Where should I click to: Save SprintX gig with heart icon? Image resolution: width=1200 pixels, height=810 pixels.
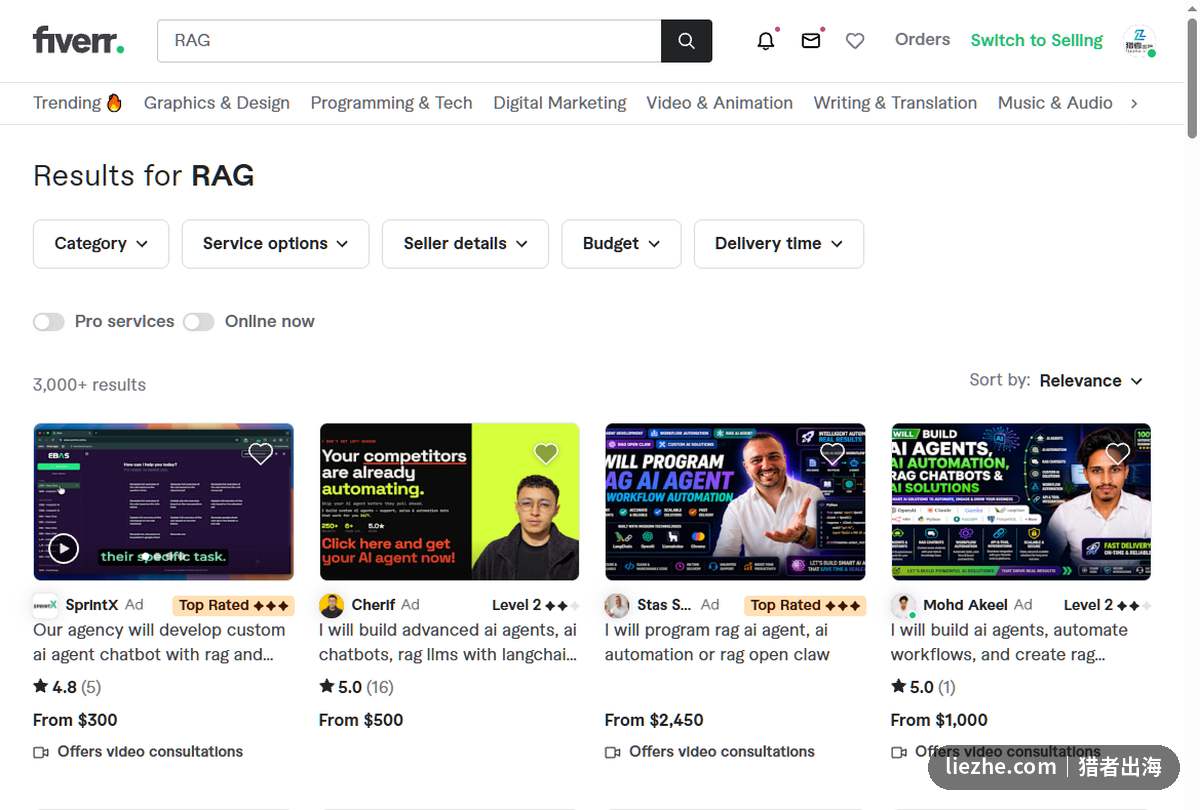(260, 454)
